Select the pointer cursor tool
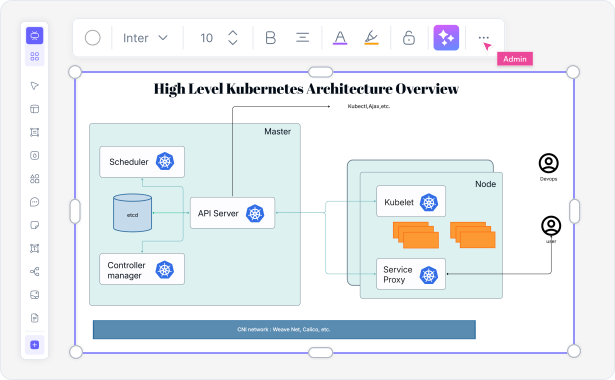 [35, 86]
